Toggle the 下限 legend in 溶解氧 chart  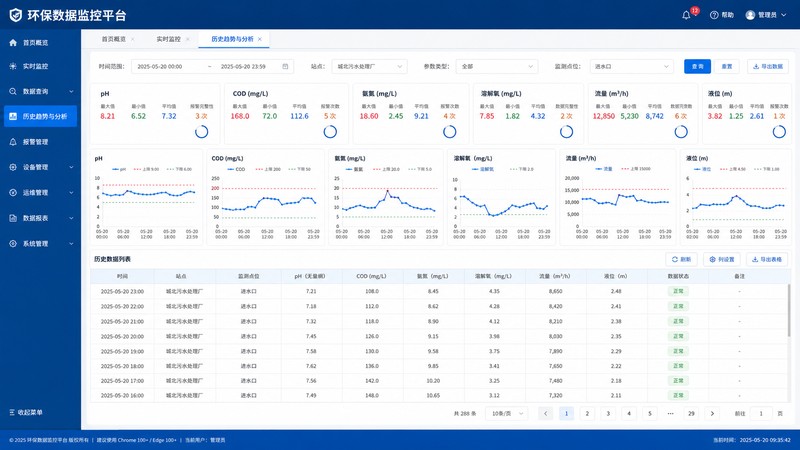[521, 169]
